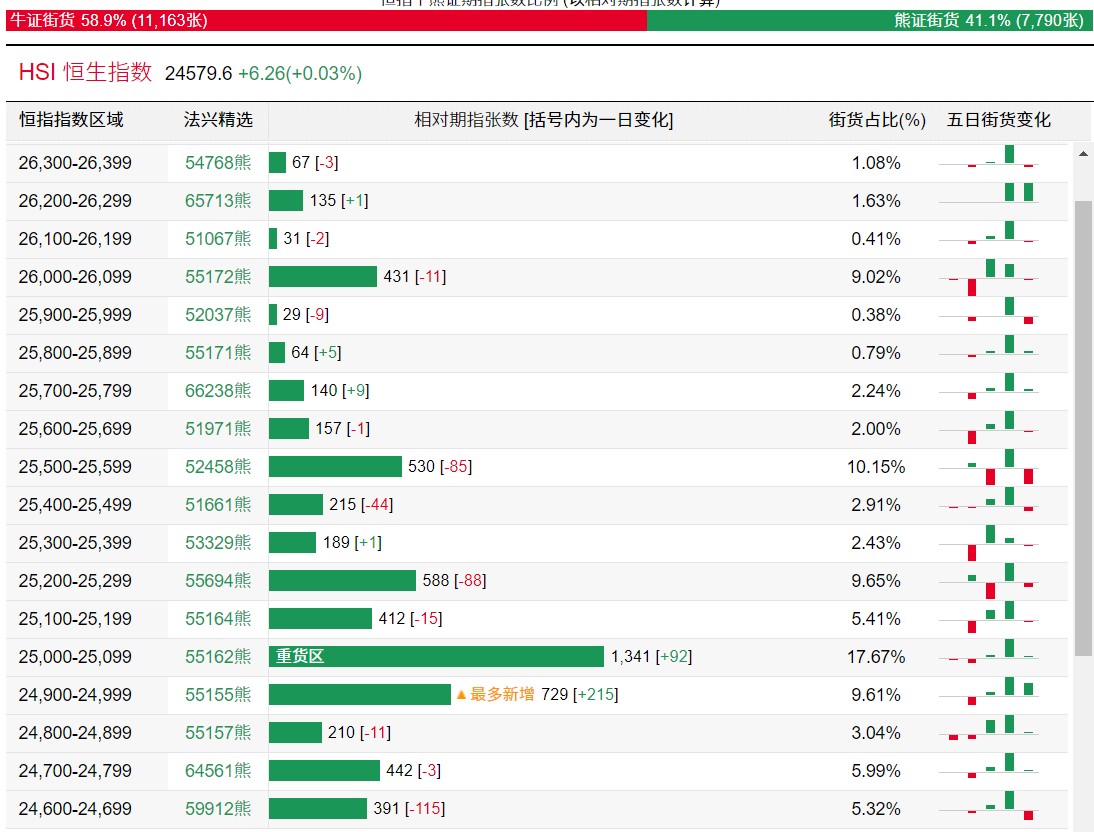The width and height of the screenshot is (1094, 832).
Task: Click the vertical scrollbar thumb
Action: click(x=1083, y=427)
